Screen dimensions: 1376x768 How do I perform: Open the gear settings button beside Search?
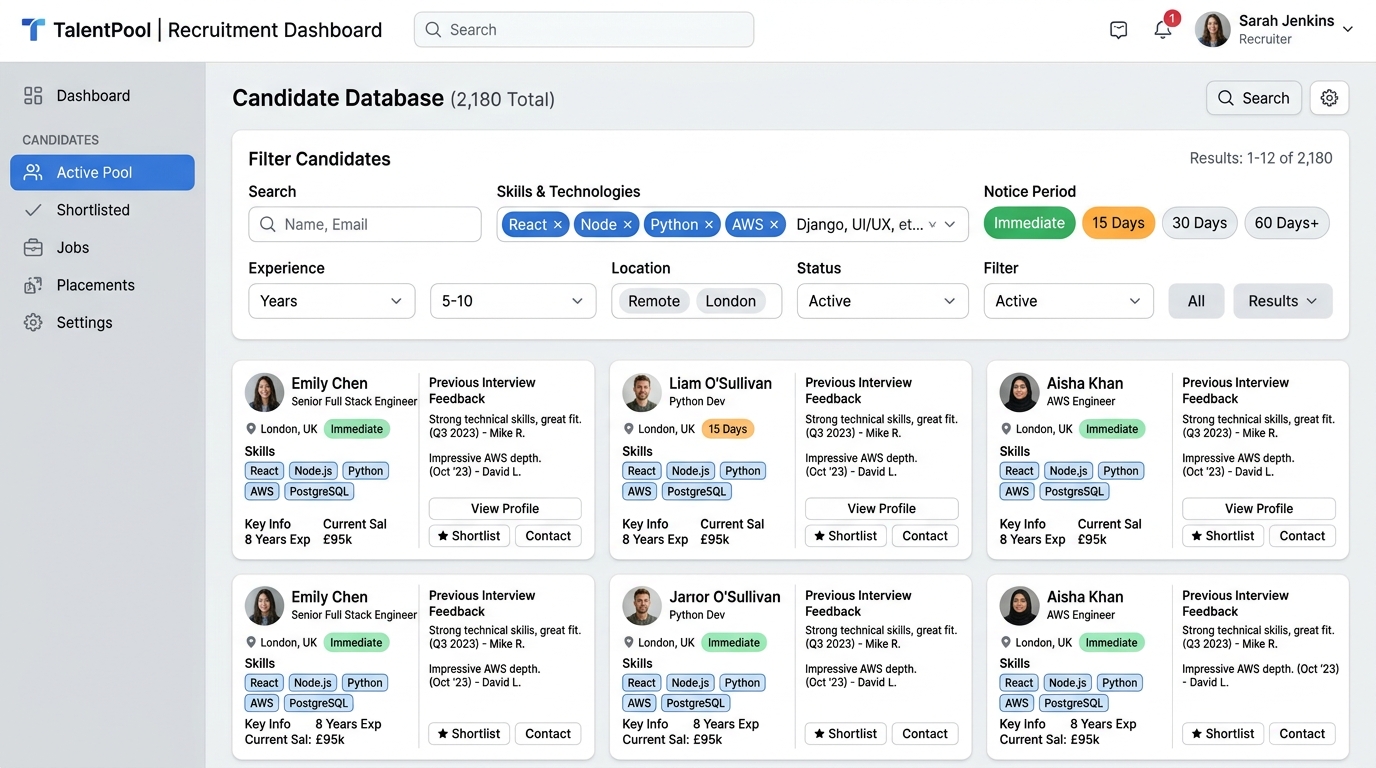[1329, 98]
